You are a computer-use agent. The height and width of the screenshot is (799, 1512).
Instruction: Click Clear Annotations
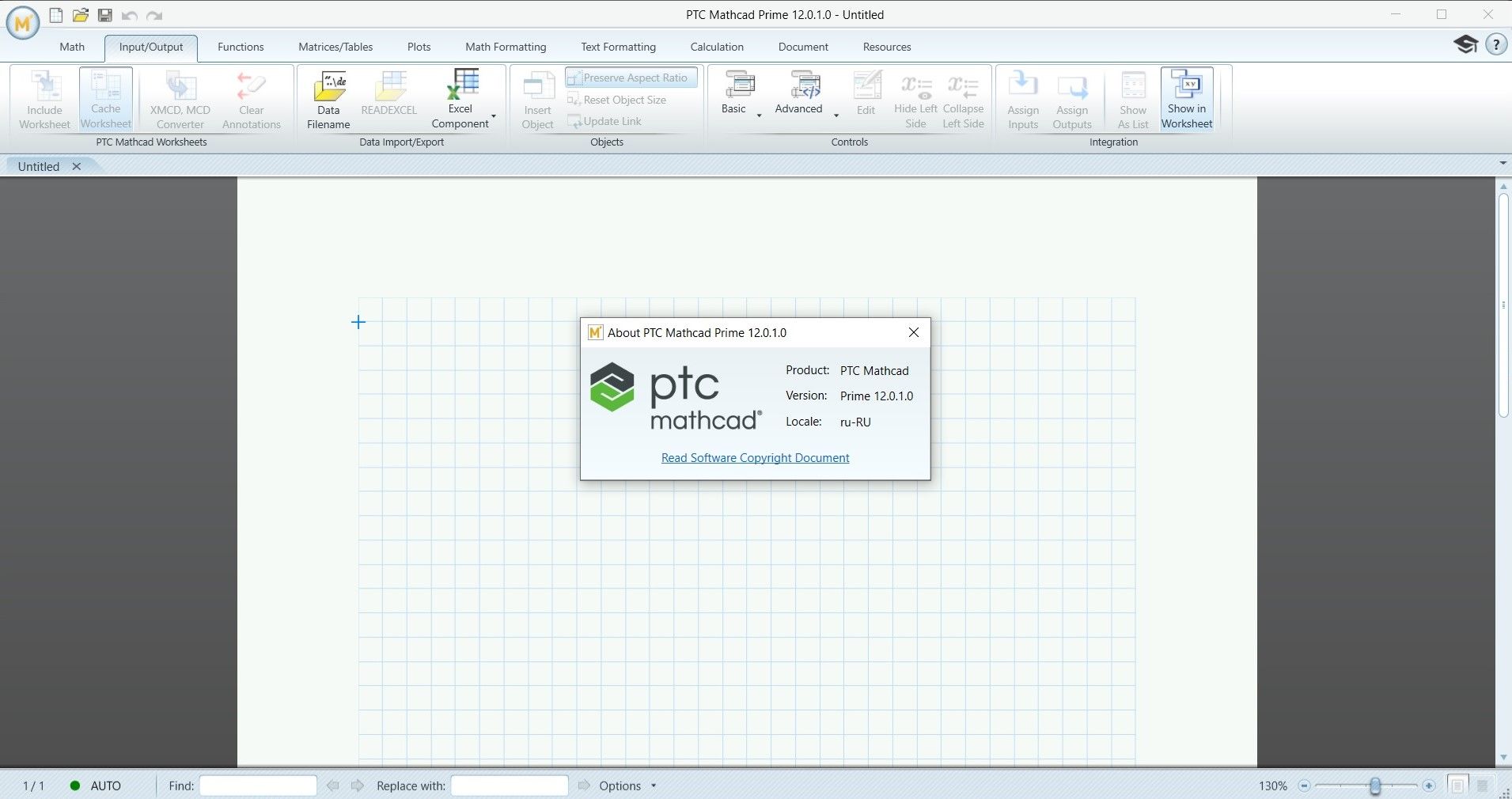coord(252,100)
